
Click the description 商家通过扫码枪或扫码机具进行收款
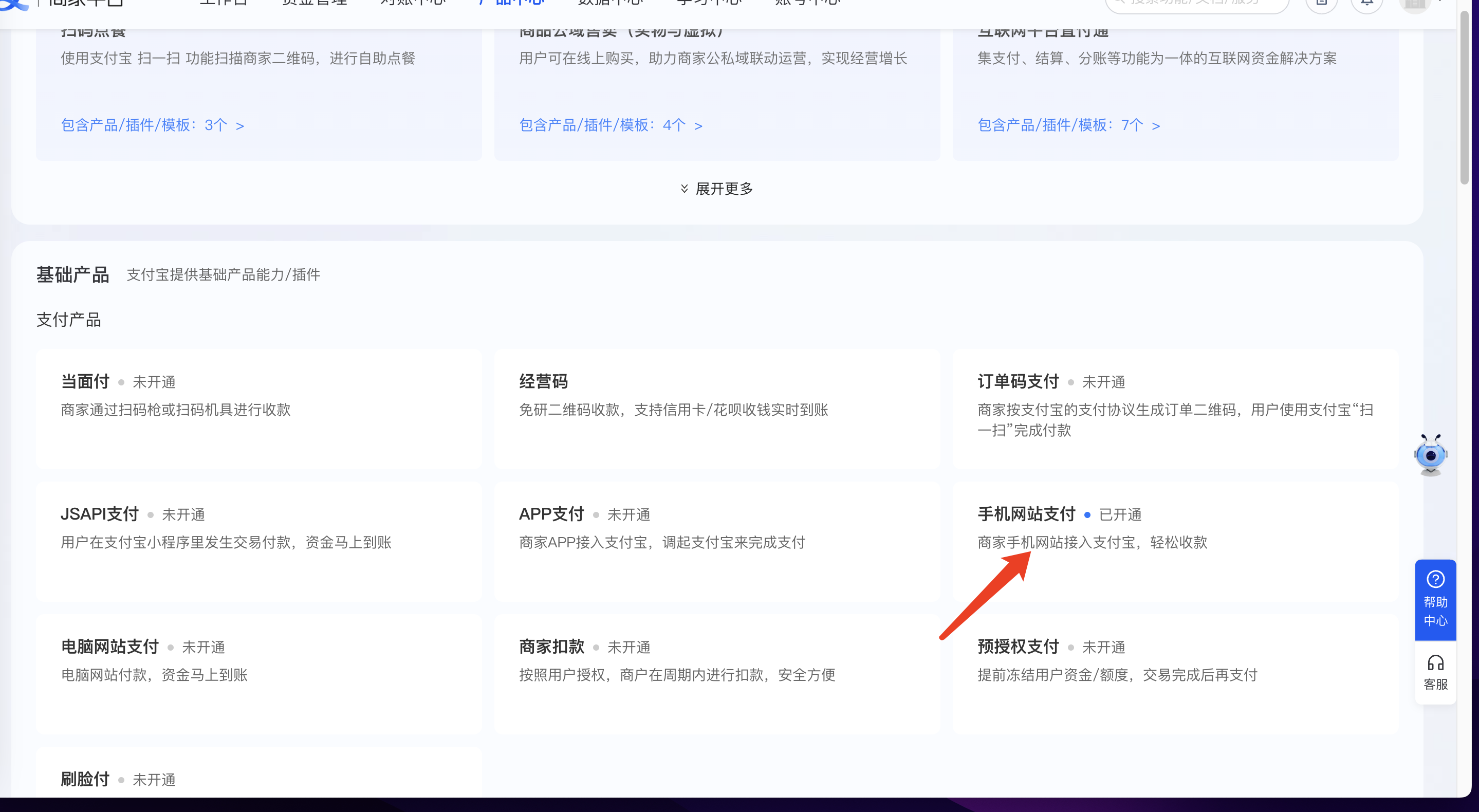pyautogui.click(x=176, y=410)
